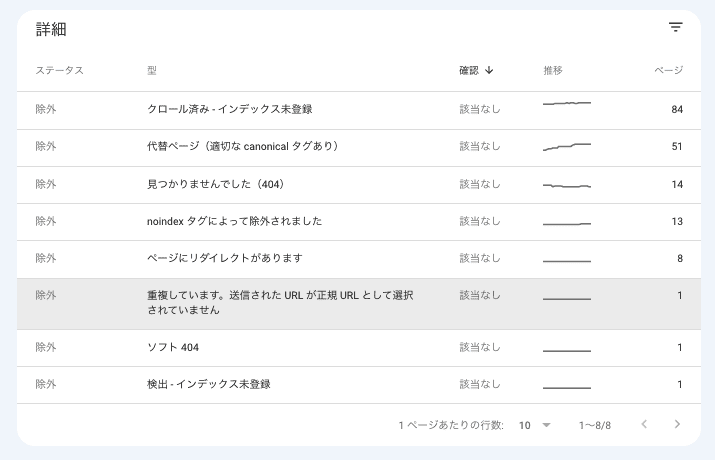
Task: Open row ページにリダイレクトがあります
Action: [359, 259]
